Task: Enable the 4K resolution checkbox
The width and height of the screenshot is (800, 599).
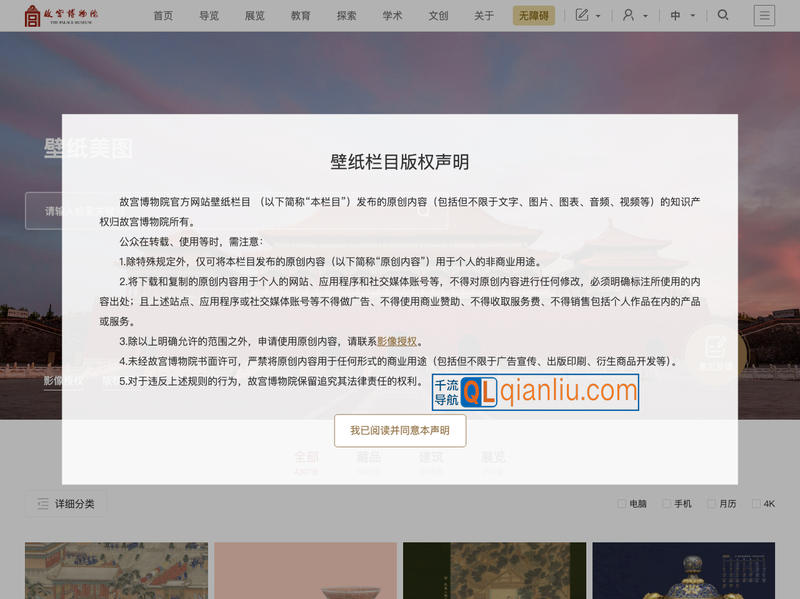Action: pyautogui.click(x=757, y=503)
